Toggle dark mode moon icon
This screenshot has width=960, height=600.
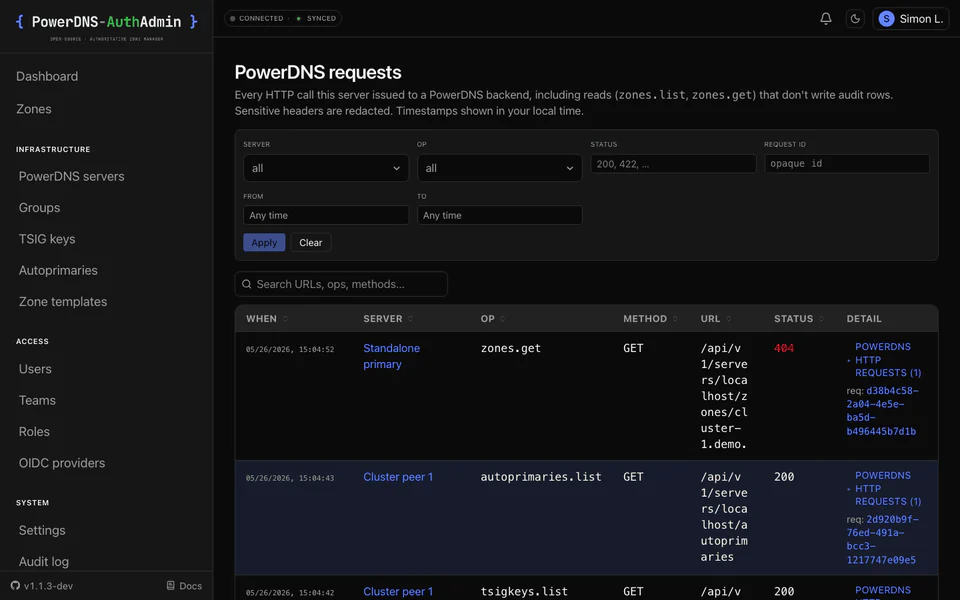pos(855,18)
